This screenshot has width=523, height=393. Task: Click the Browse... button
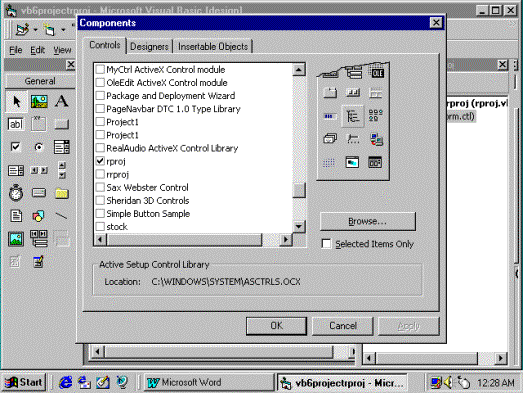coord(368,221)
